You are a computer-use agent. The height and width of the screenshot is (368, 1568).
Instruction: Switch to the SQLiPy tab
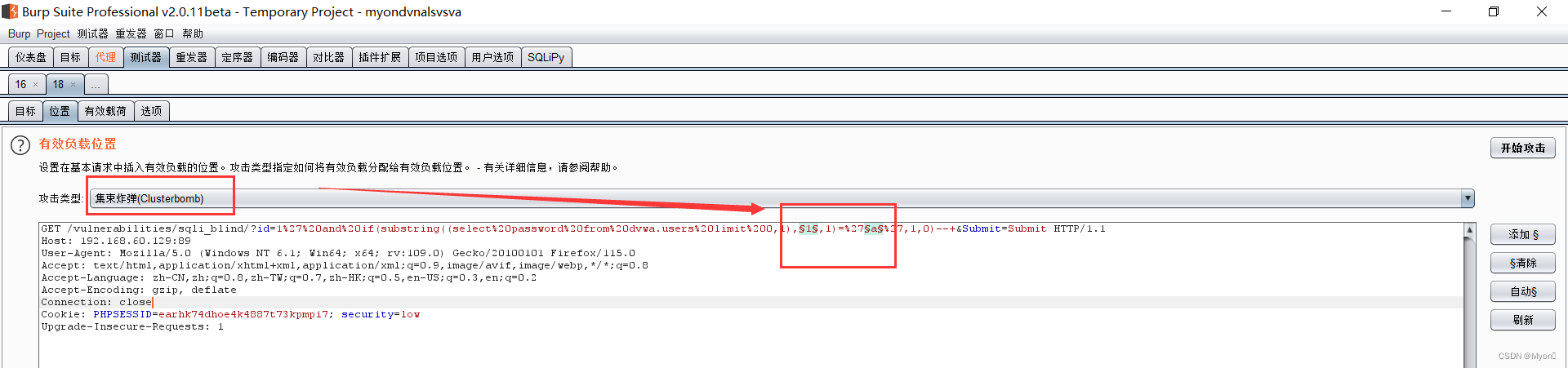tap(546, 57)
